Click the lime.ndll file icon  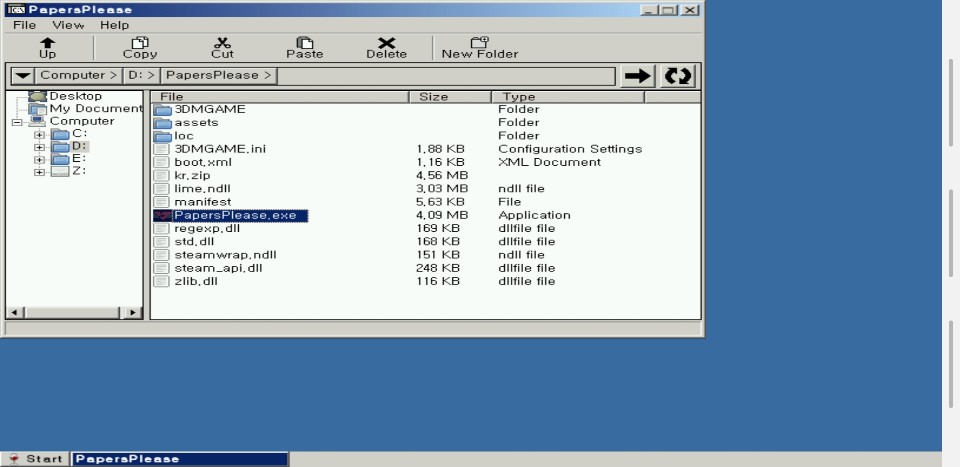coord(161,189)
